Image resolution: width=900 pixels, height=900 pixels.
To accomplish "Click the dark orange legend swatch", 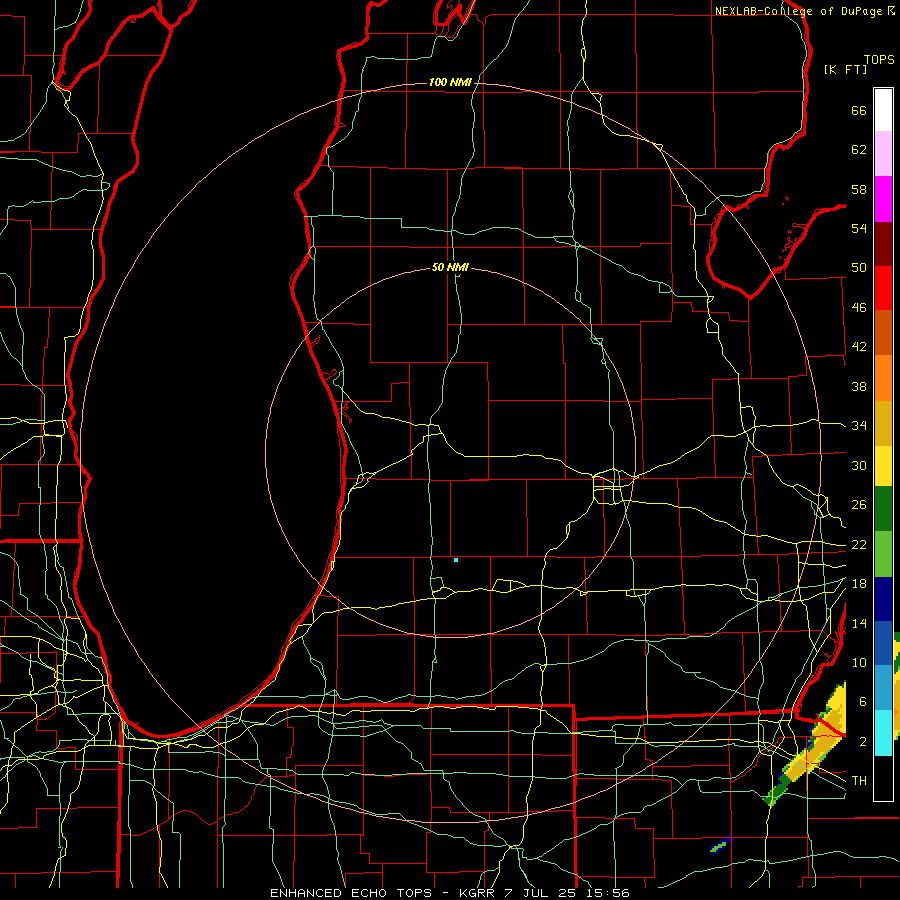I will pos(883,332).
